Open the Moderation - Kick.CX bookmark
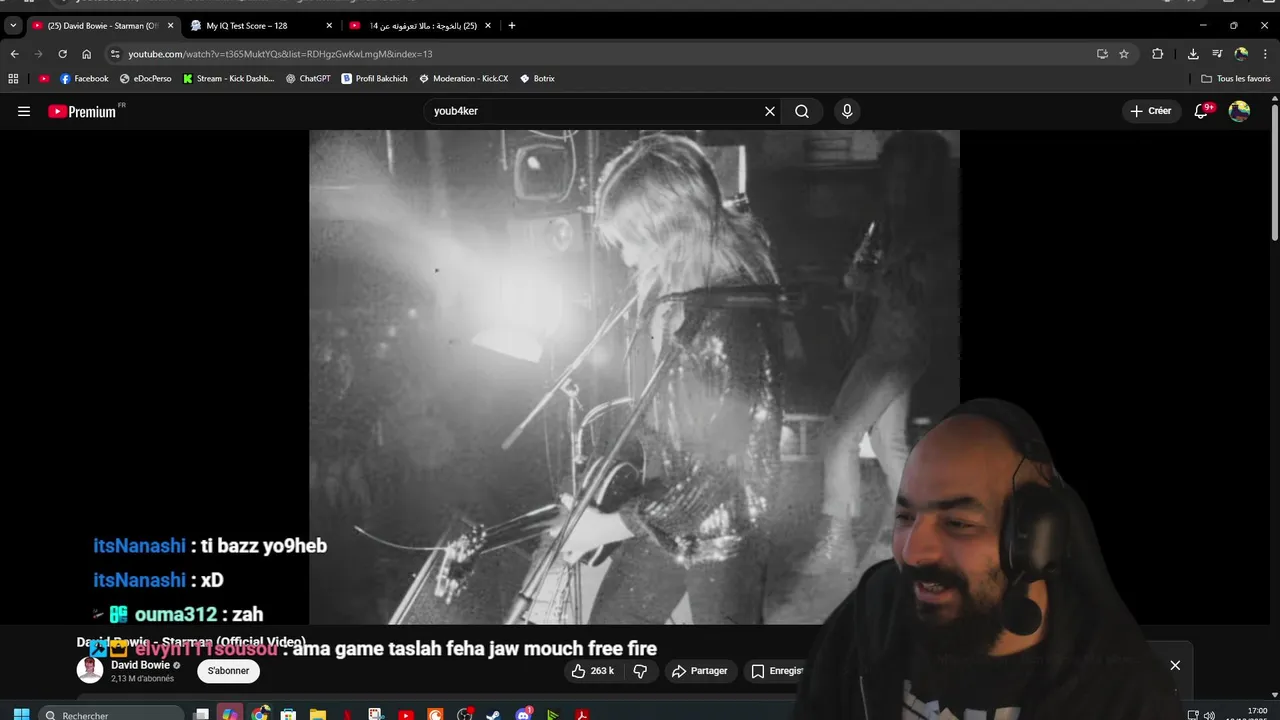 tap(464, 78)
